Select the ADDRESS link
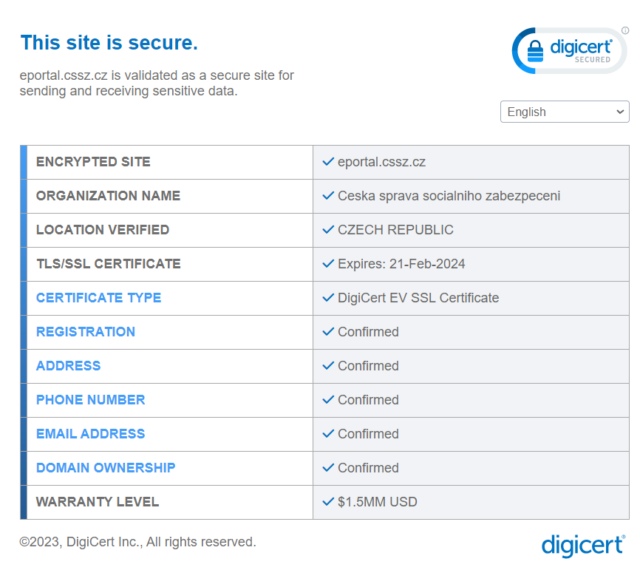This screenshot has height=570, width=640. tap(68, 366)
